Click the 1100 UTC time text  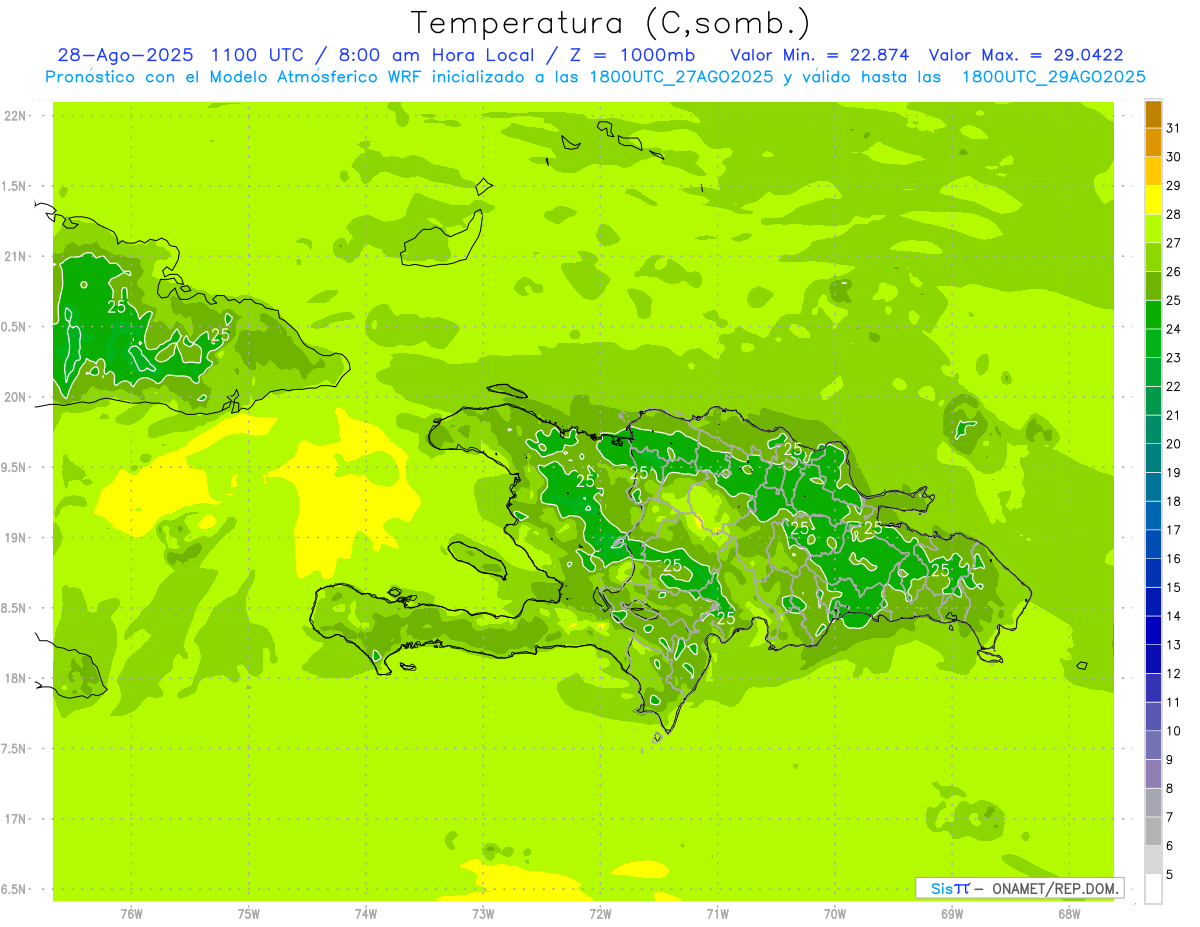pyautogui.click(x=258, y=55)
